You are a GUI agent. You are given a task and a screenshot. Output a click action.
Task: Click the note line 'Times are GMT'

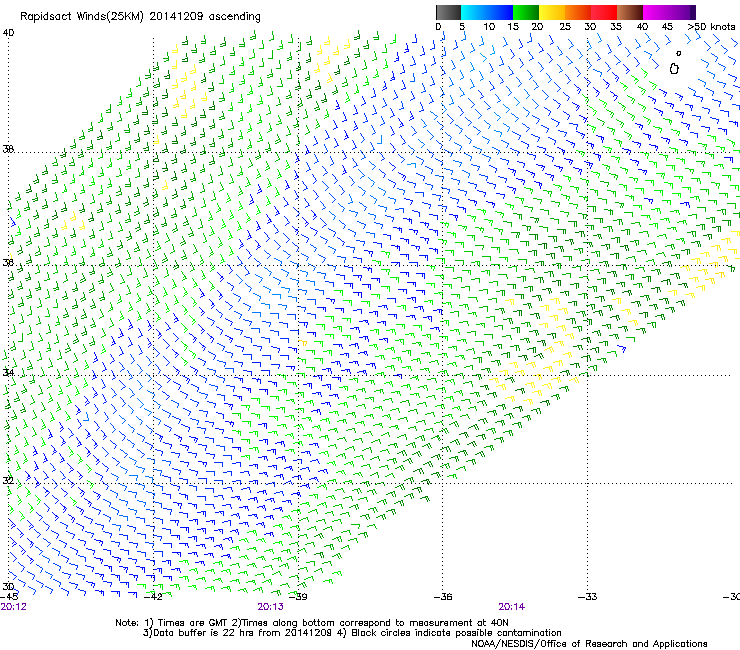(x=192, y=623)
